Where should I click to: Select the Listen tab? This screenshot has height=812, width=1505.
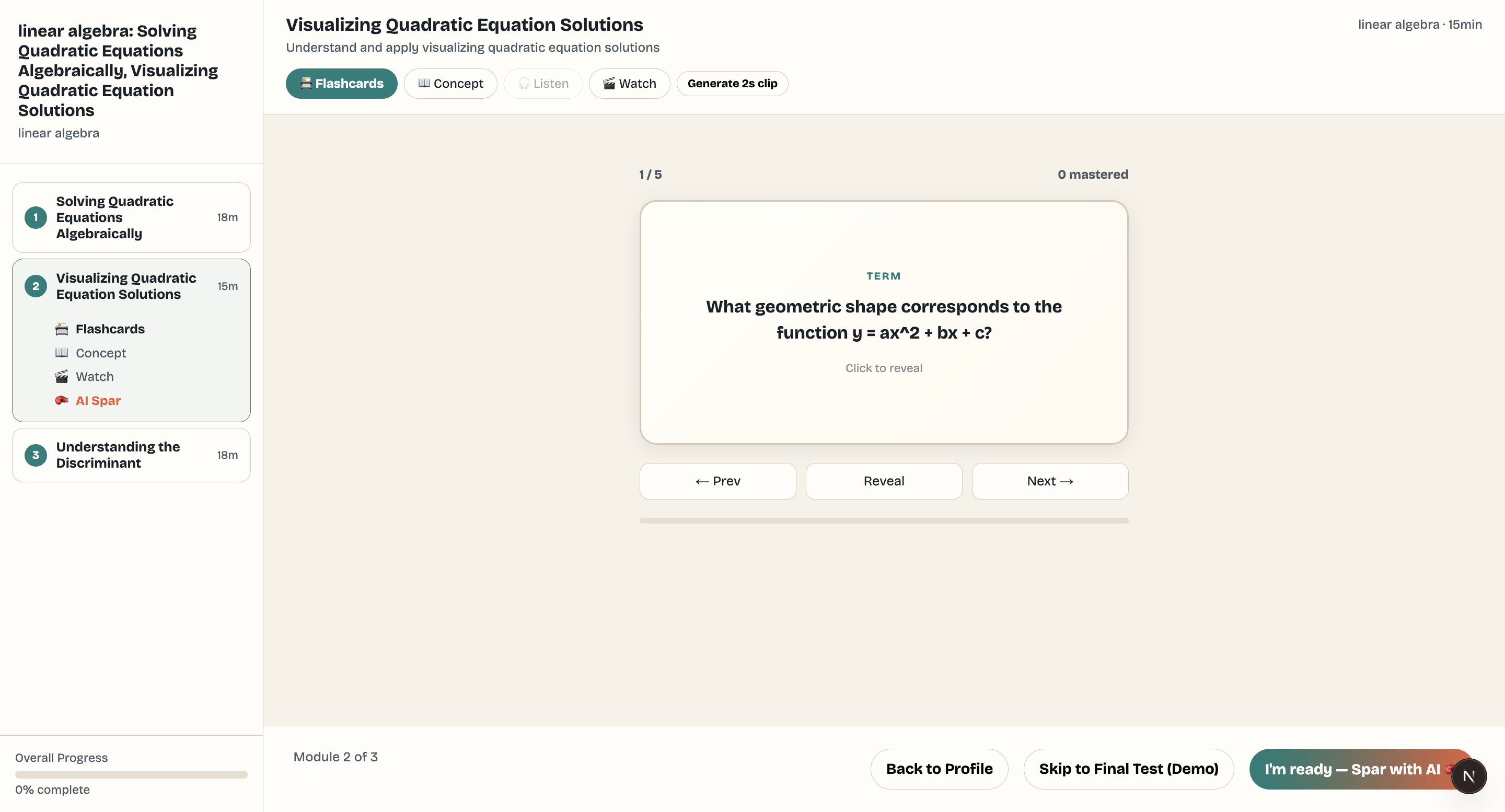(x=543, y=84)
